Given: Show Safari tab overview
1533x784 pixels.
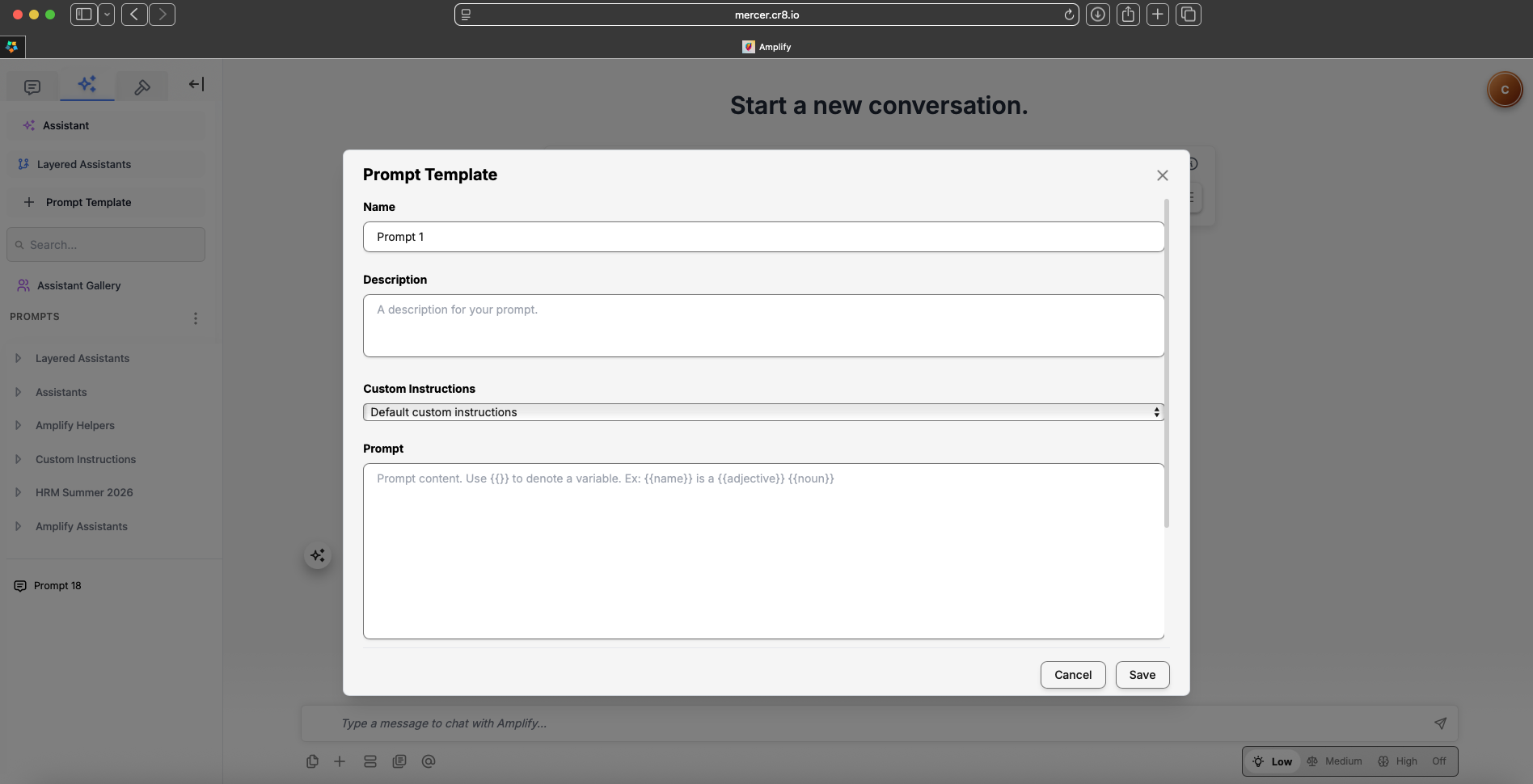Looking at the screenshot, I should [x=1189, y=15].
